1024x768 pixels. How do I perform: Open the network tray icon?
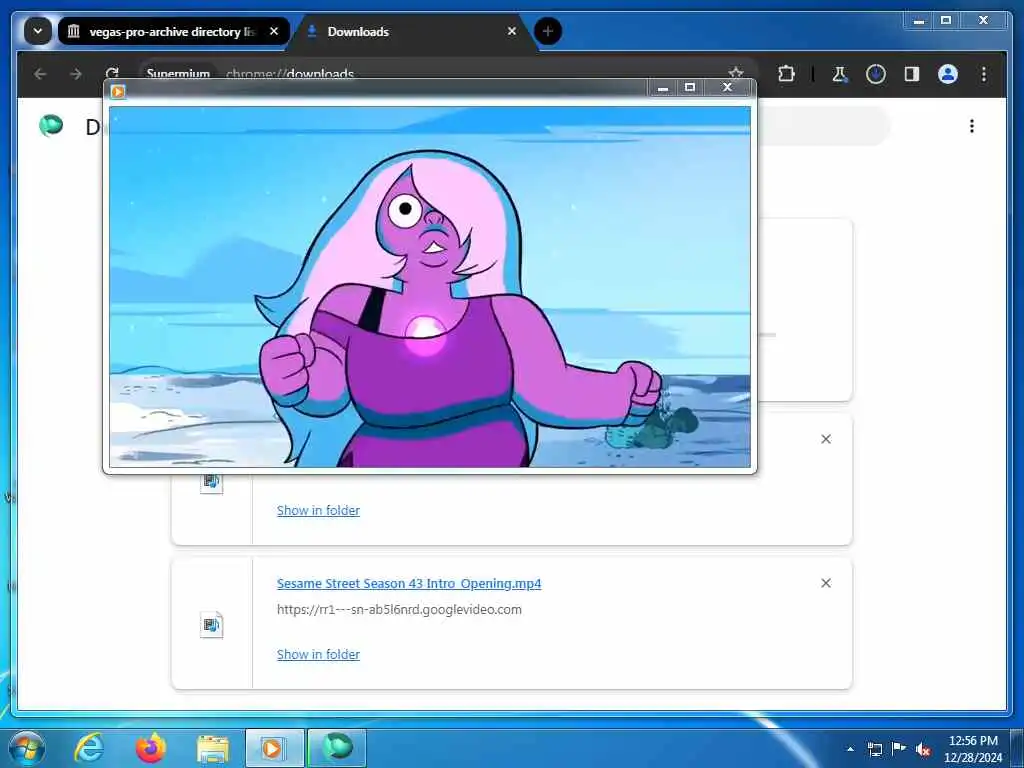click(x=874, y=749)
